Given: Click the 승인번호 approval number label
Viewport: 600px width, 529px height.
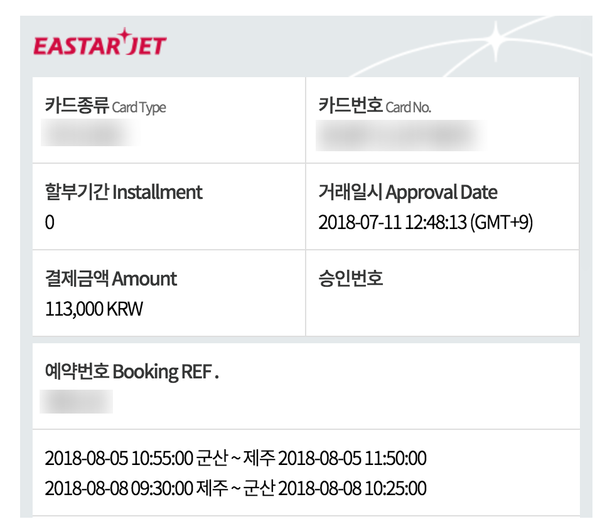Looking at the screenshot, I should point(351,278).
